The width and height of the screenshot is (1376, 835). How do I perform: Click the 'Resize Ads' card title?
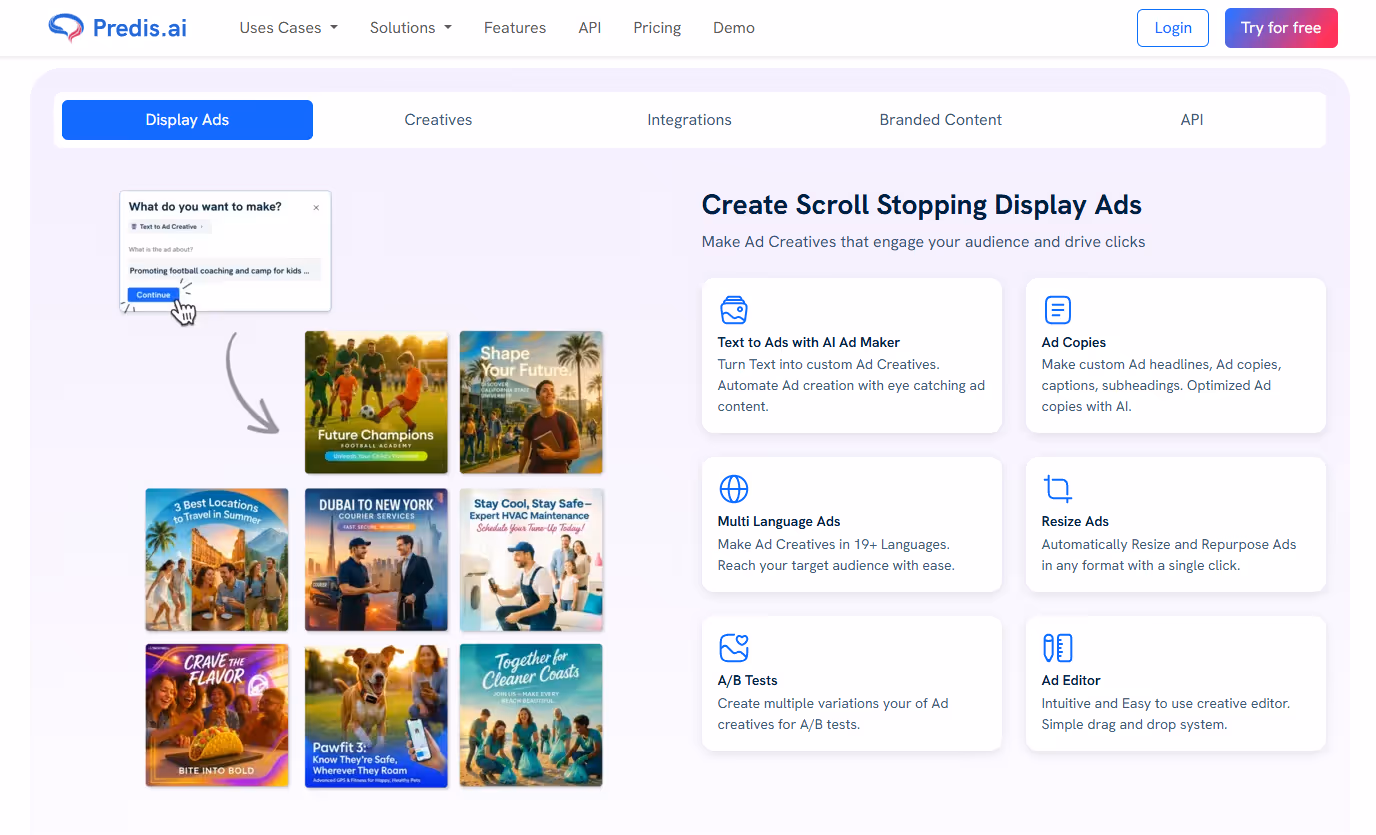1075,521
